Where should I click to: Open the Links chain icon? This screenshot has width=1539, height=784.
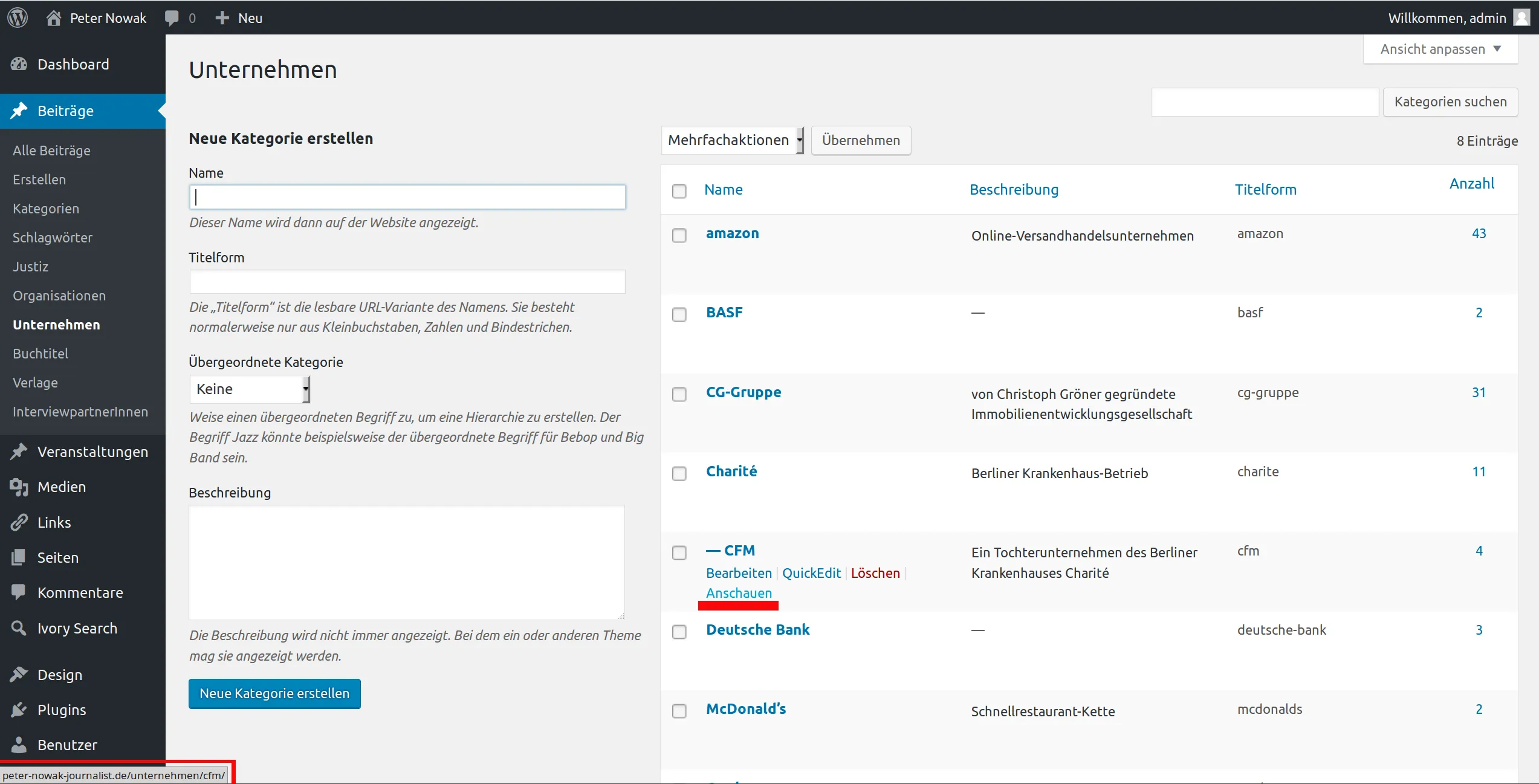[x=19, y=522]
